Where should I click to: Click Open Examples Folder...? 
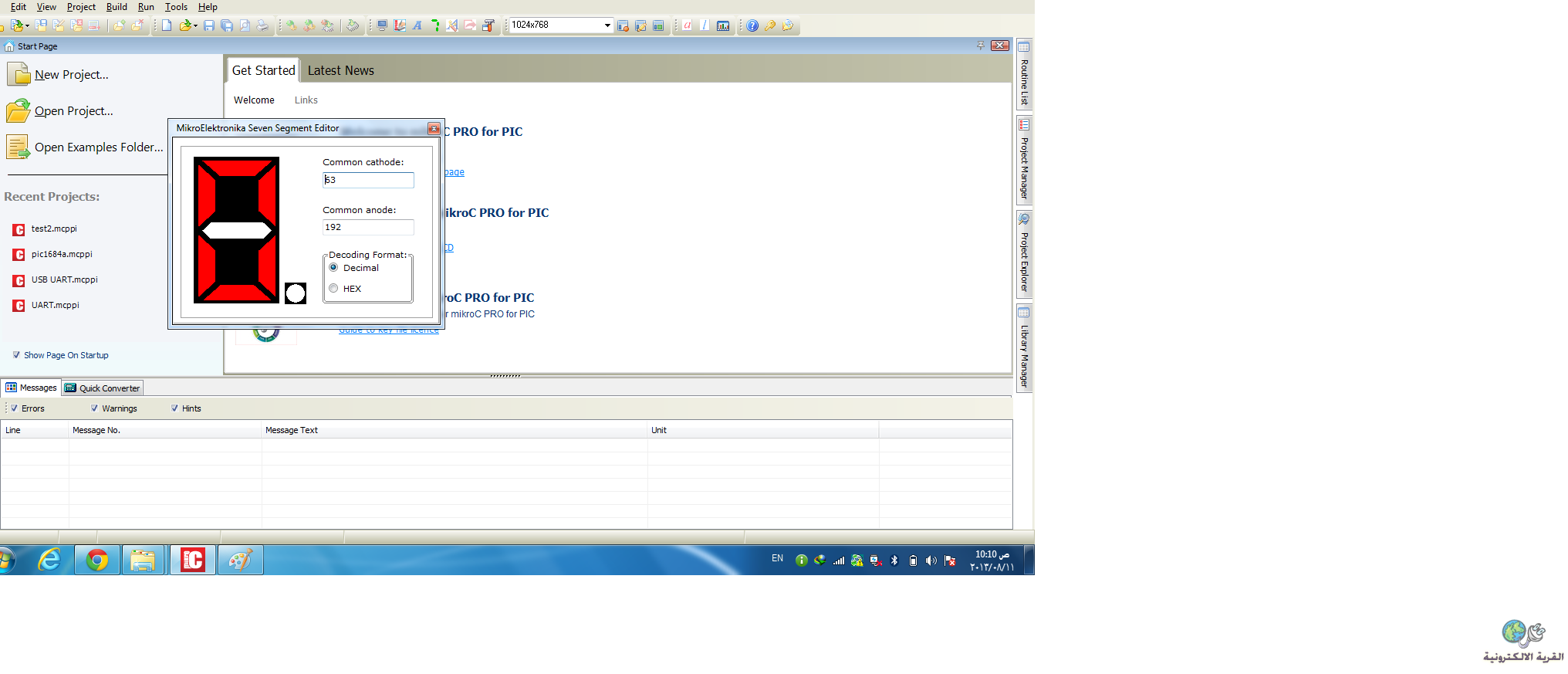tap(85, 147)
